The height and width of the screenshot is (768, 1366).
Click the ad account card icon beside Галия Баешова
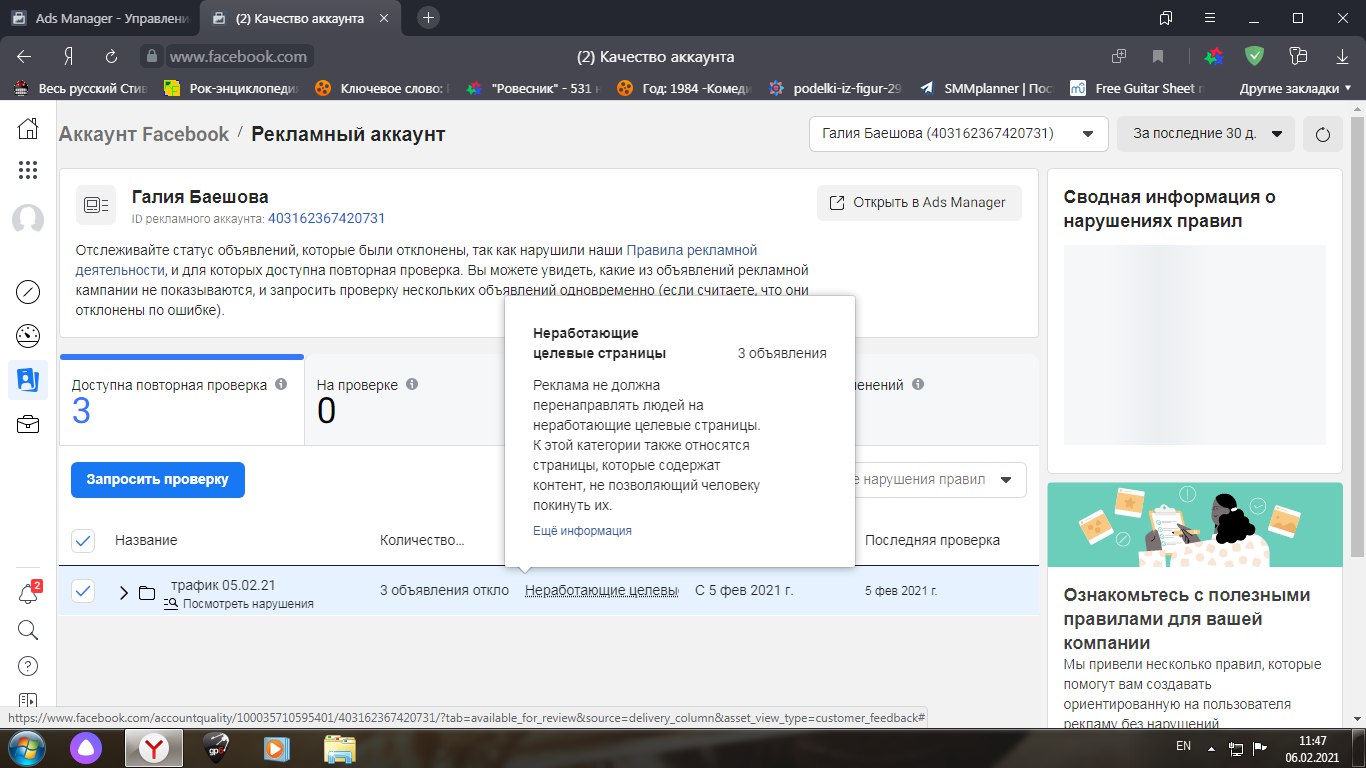[96, 204]
